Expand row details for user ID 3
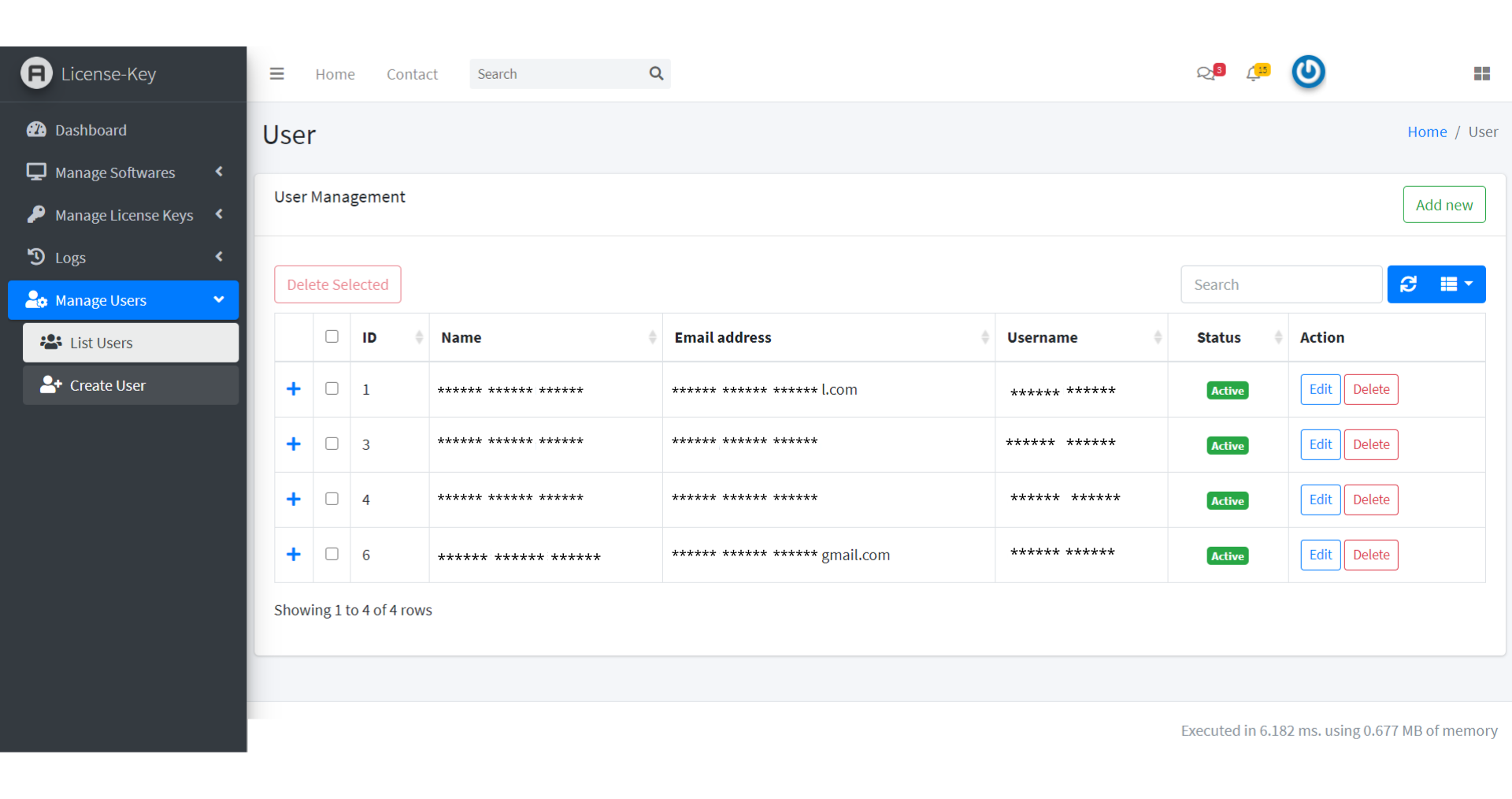The height and width of the screenshot is (799, 1512). 294,444
